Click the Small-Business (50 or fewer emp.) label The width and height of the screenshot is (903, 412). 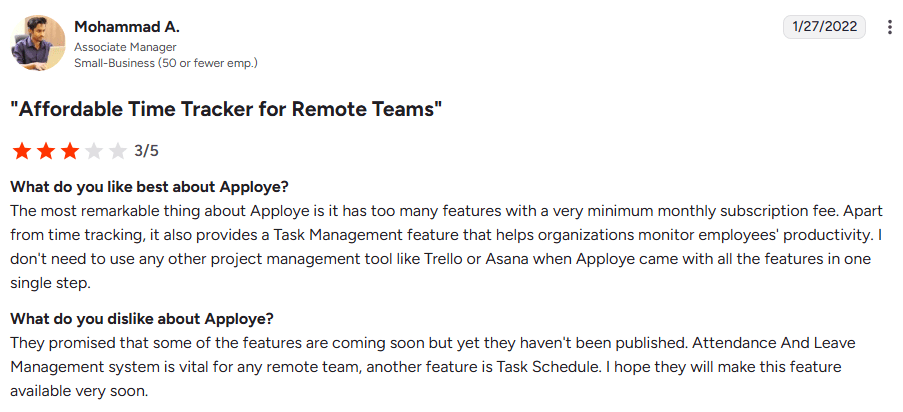click(166, 63)
